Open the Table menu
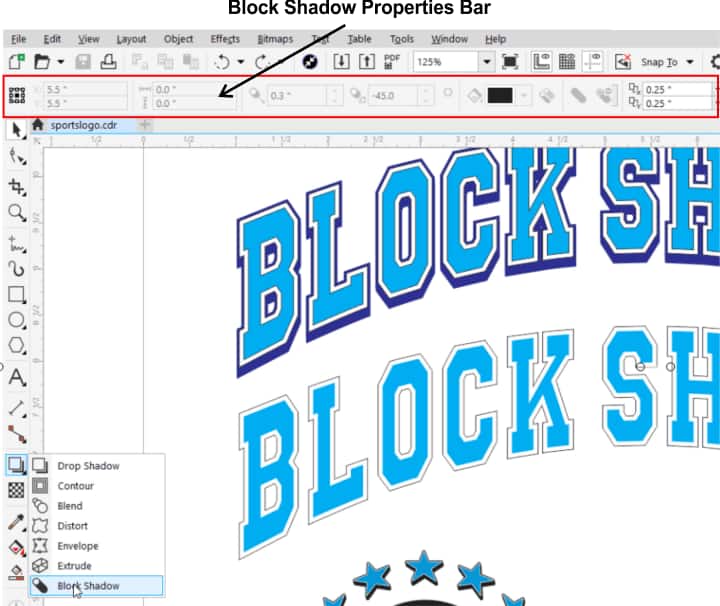The image size is (720, 606). (x=359, y=39)
